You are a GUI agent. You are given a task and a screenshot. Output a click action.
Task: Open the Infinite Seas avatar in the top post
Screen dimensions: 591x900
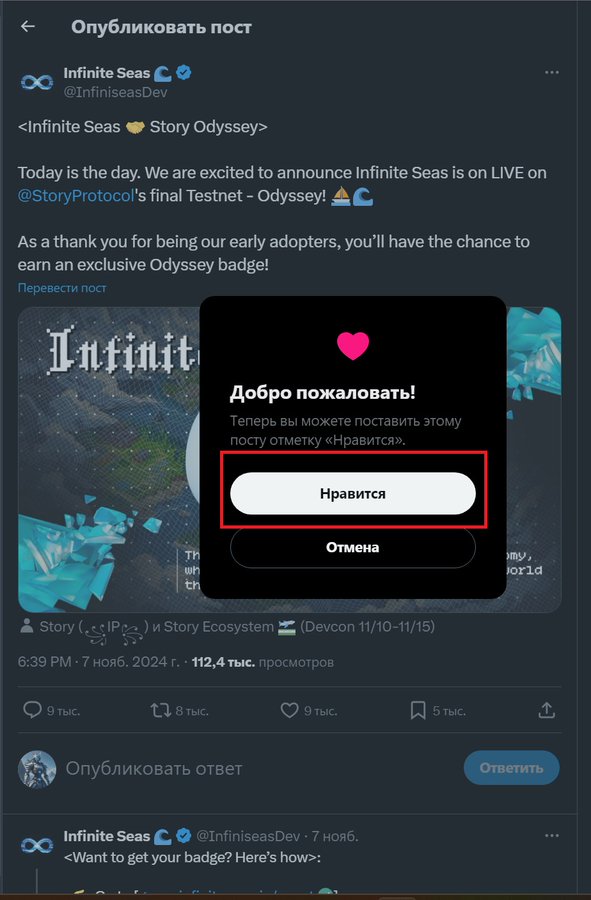pos(37,82)
